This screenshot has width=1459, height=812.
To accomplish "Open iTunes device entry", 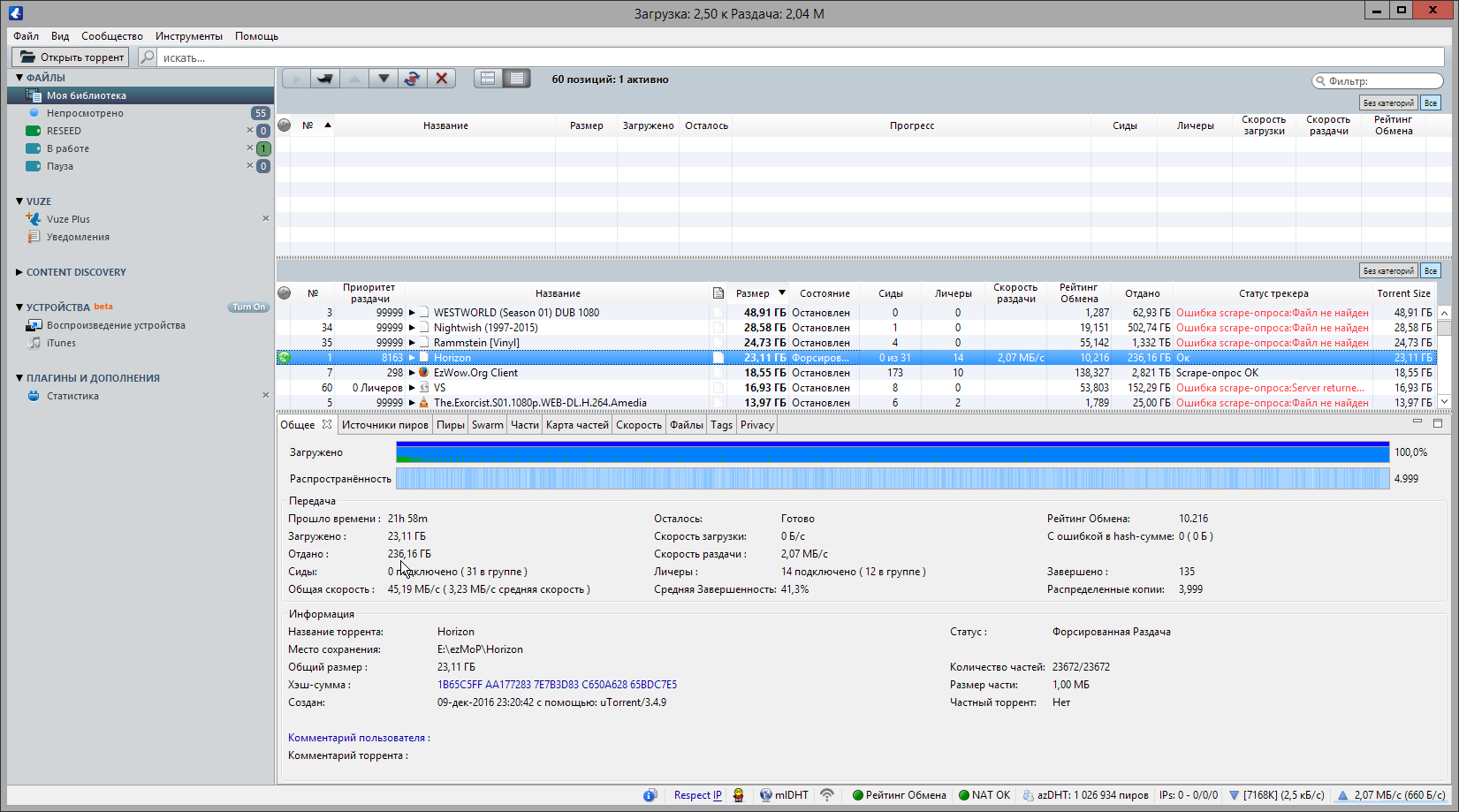I will [141, 343].
